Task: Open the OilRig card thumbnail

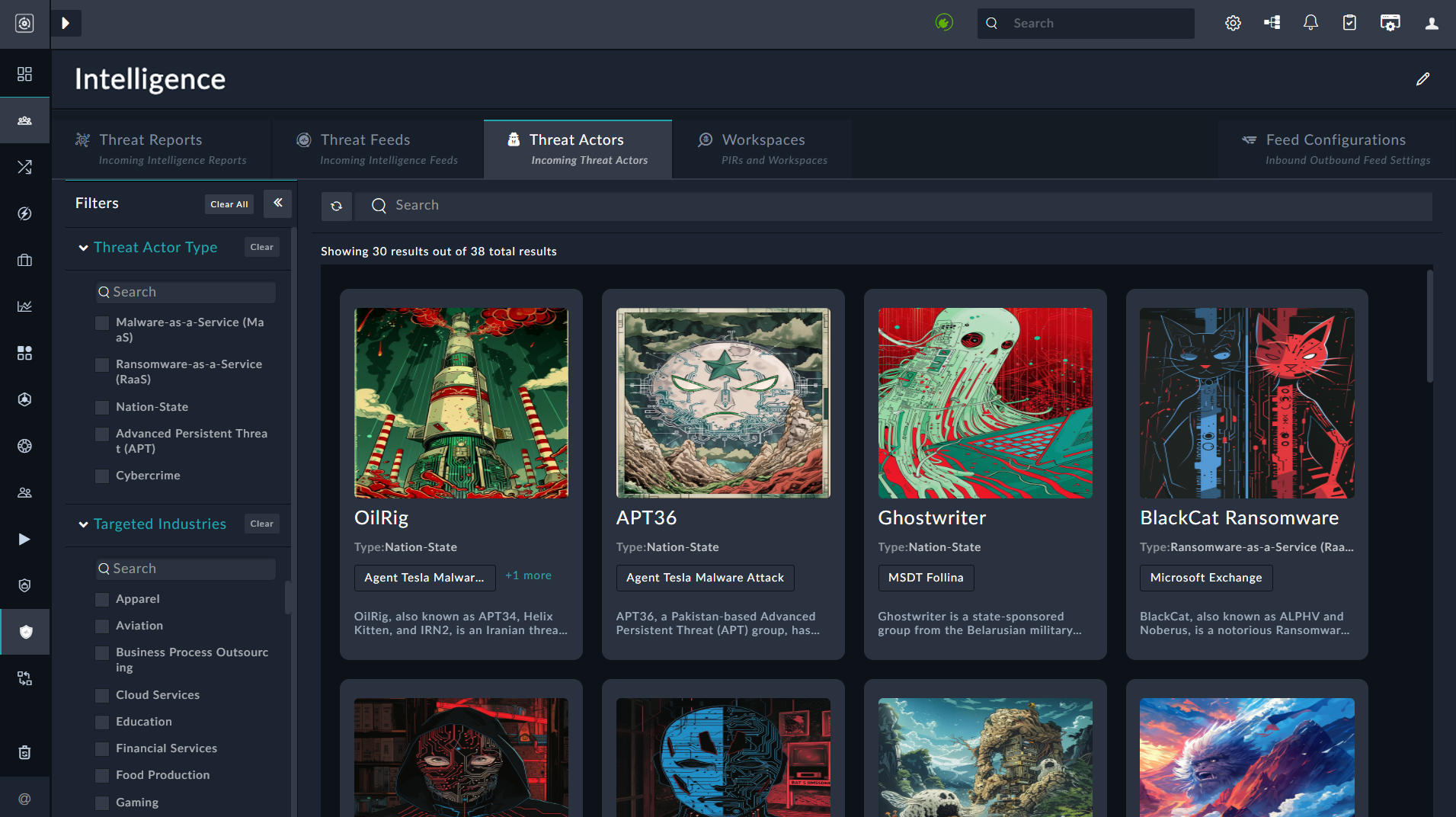Action: [x=461, y=403]
